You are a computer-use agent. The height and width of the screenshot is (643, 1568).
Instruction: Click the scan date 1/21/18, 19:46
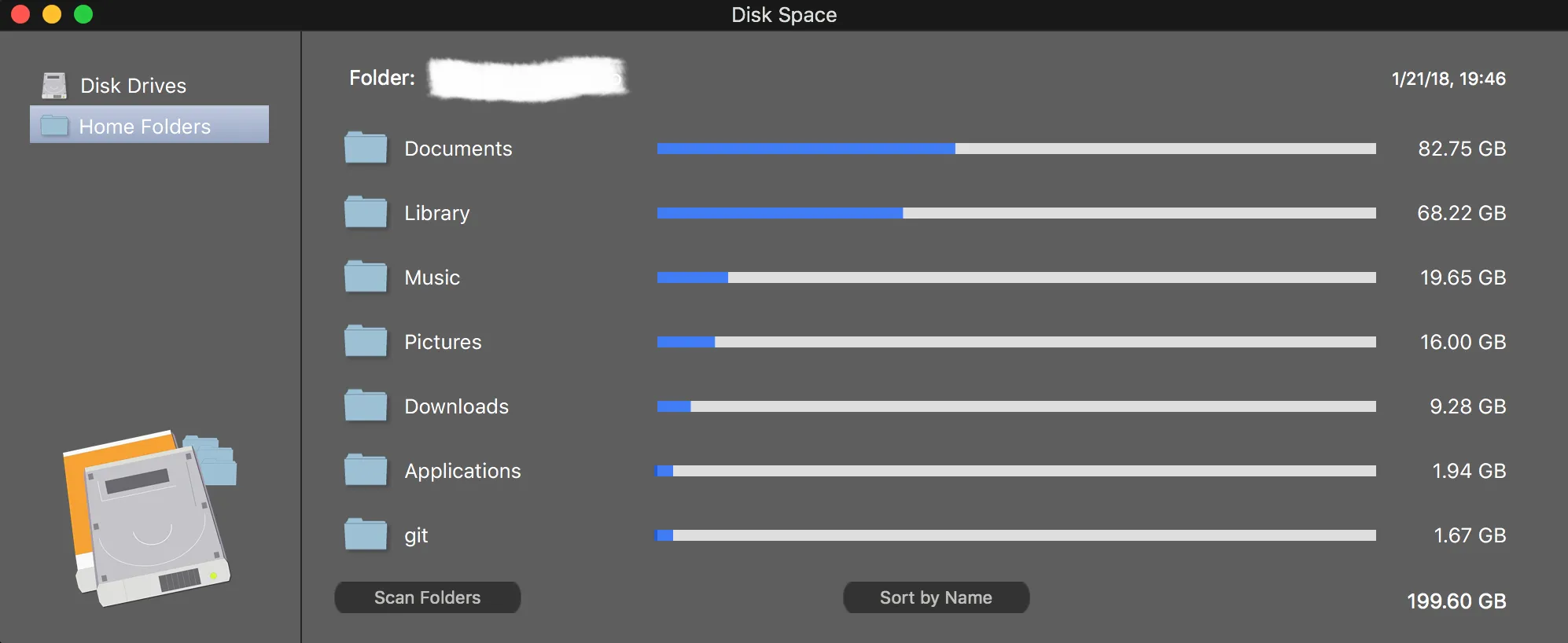[x=1448, y=79]
